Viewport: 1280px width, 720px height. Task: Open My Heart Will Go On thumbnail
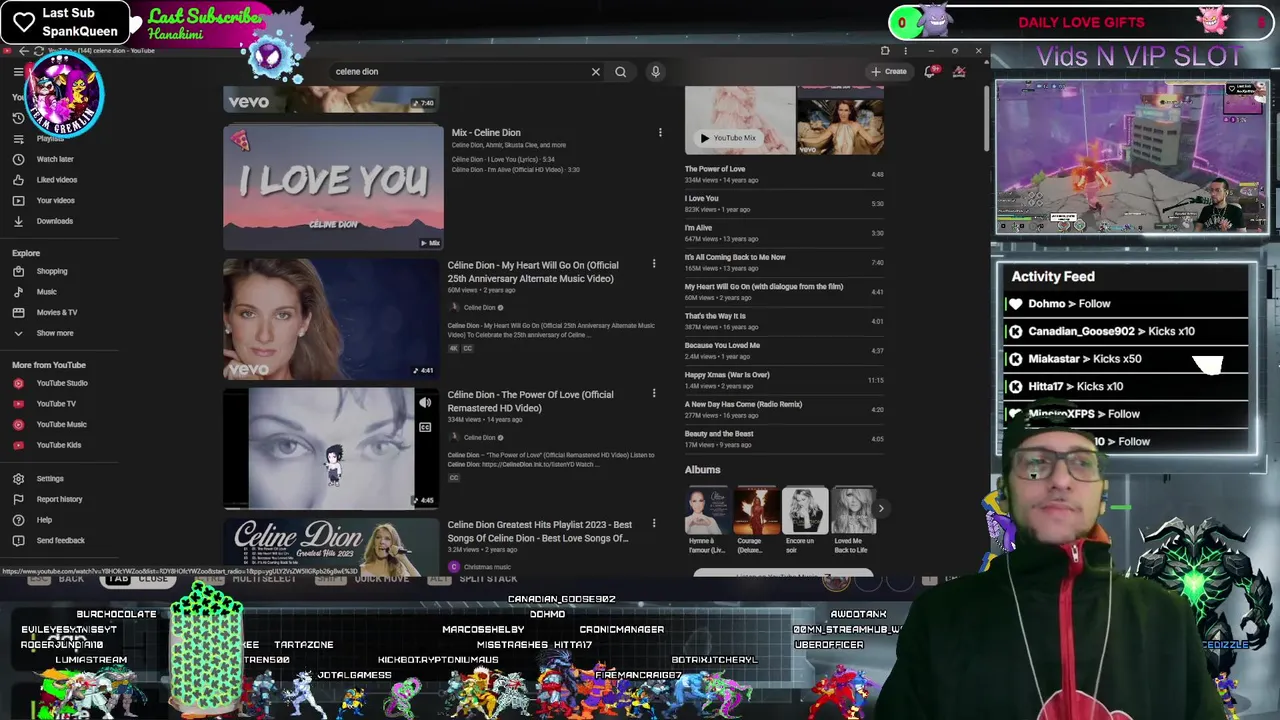(x=331, y=319)
